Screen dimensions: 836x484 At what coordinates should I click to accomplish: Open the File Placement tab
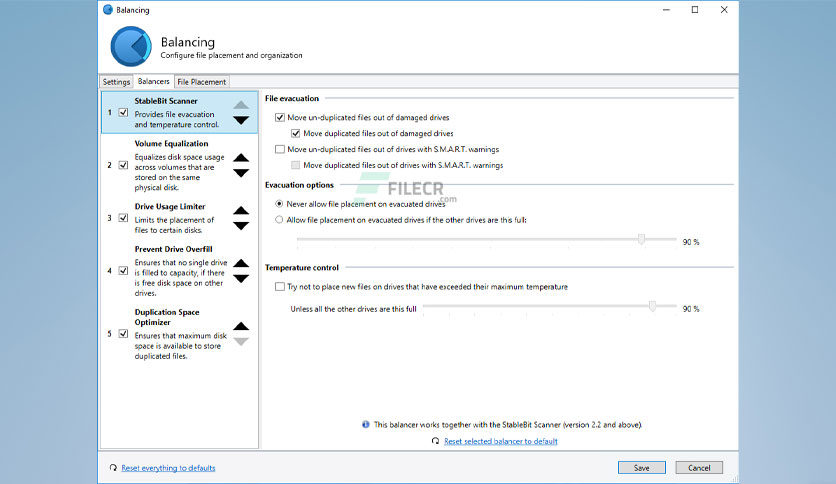pyautogui.click(x=202, y=82)
